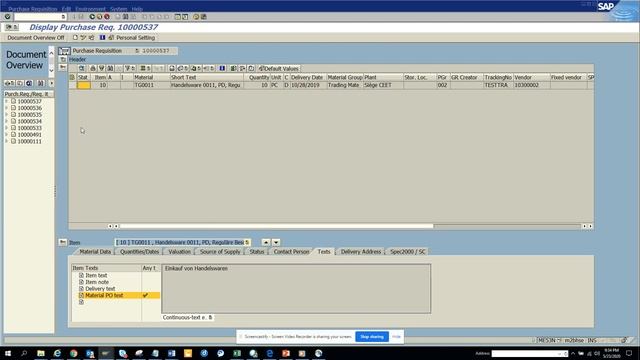
Task: Click the SAP command input field
Action: 40,17
